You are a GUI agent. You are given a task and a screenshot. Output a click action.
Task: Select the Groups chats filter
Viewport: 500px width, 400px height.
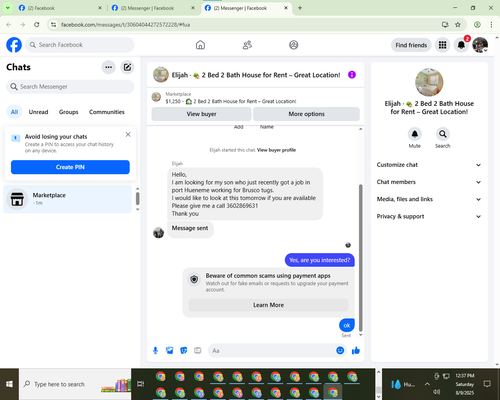point(68,112)
